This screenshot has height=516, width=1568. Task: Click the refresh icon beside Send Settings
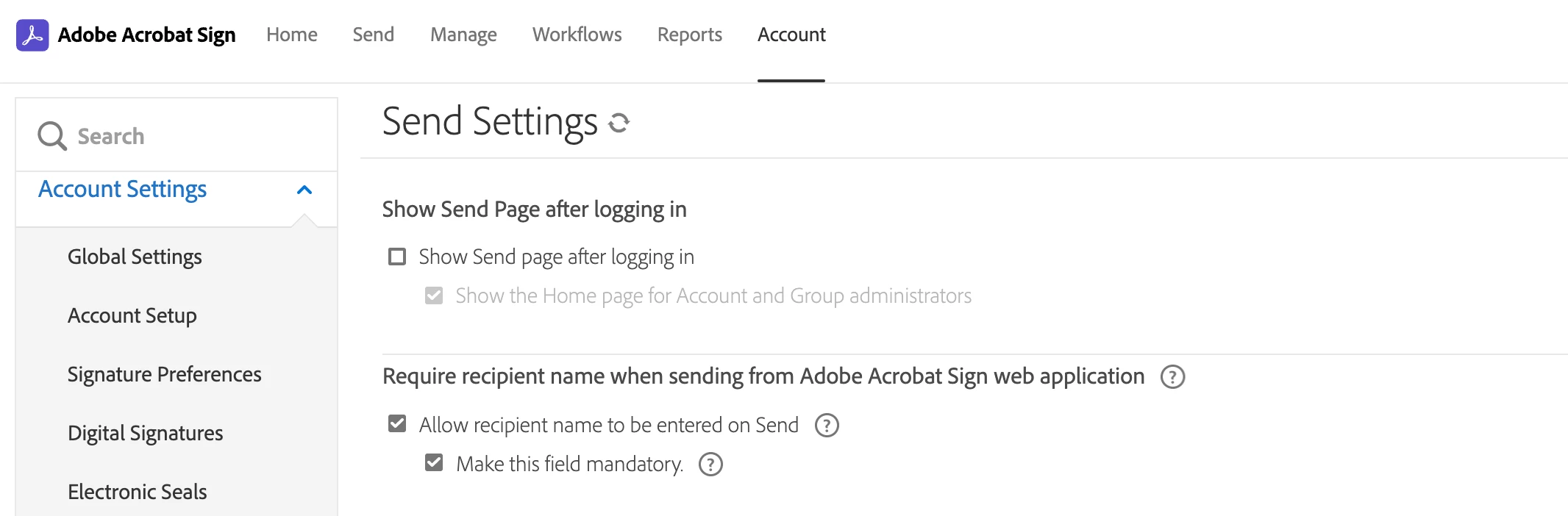[x=619, y=123]
